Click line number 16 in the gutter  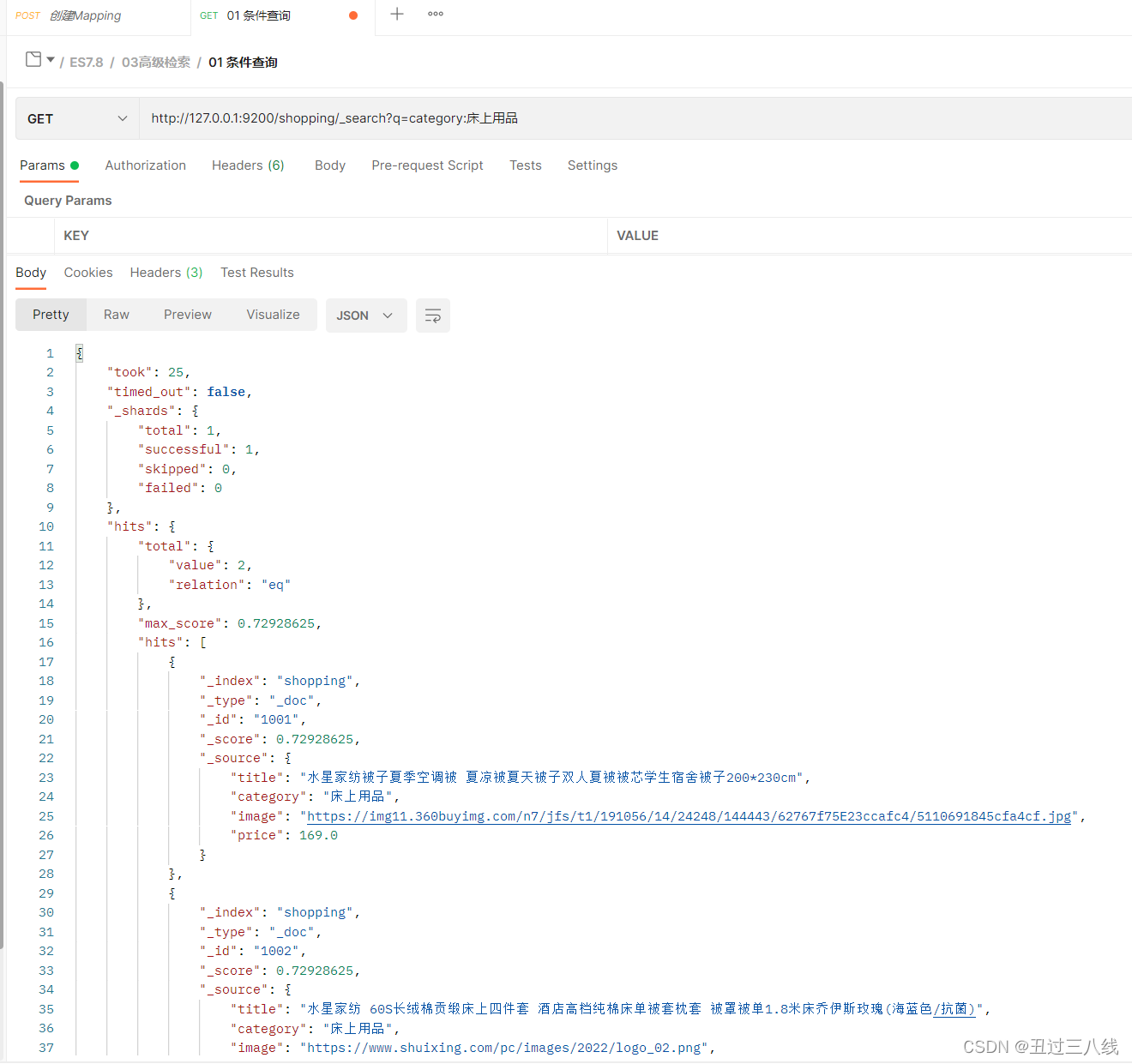pos(46,642)
